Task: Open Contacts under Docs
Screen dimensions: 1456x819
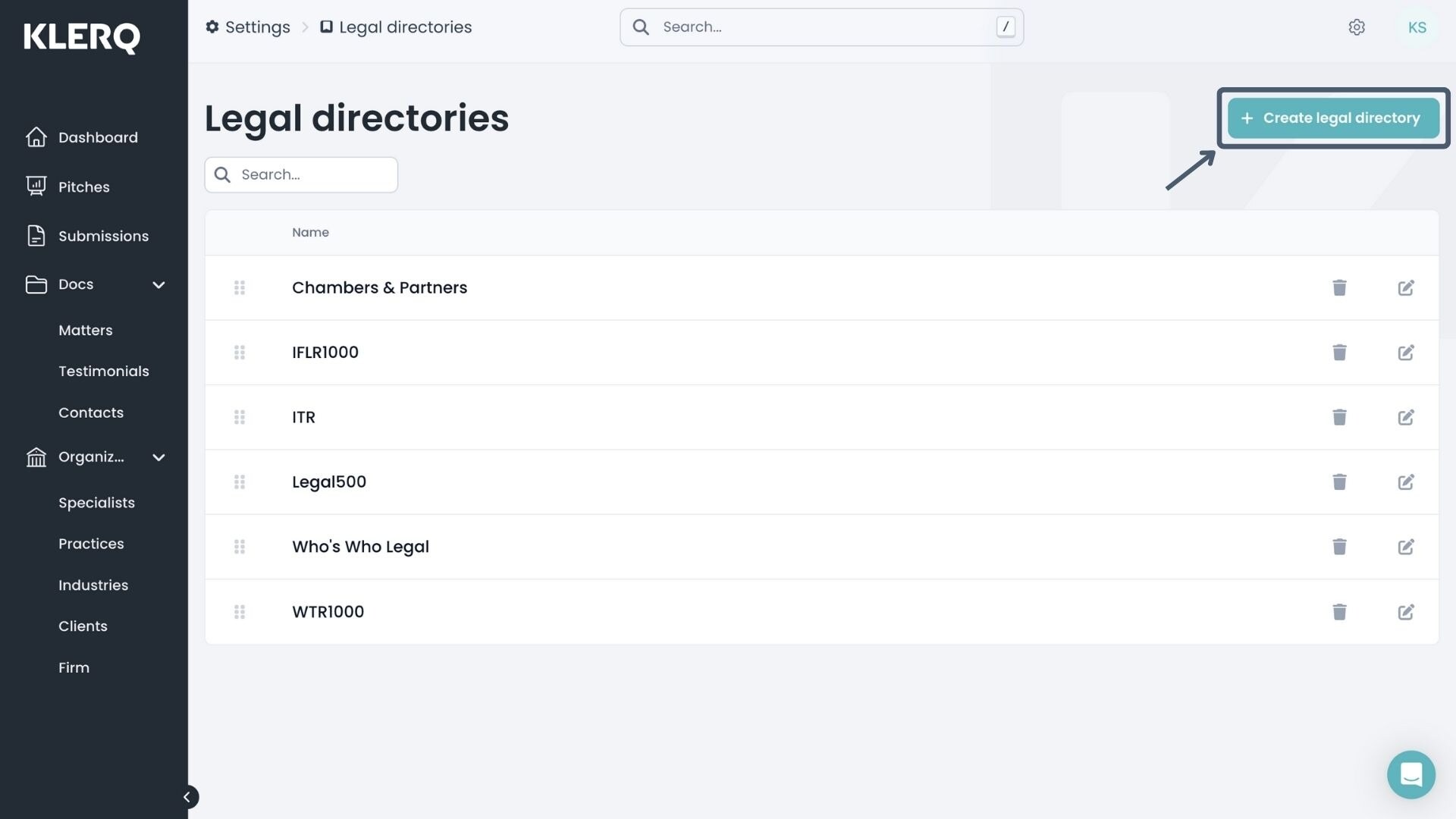Action: coord(91,413)
